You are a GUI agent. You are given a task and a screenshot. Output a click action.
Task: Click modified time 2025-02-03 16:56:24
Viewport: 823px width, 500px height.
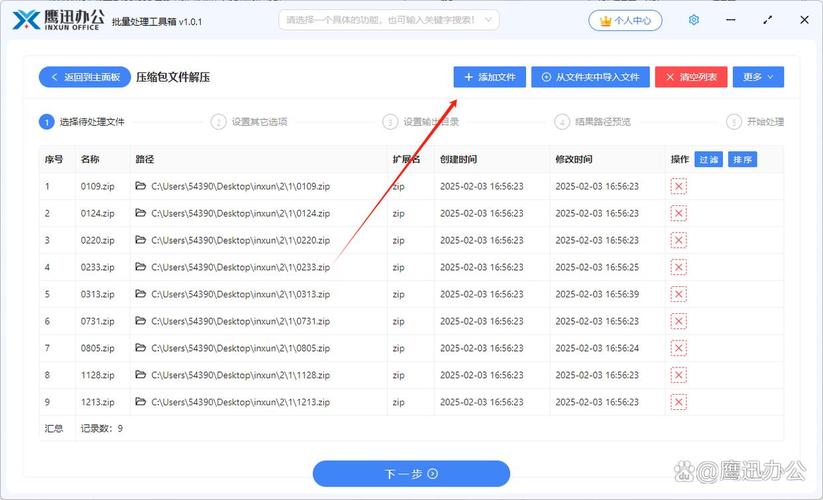coord(597,348)
